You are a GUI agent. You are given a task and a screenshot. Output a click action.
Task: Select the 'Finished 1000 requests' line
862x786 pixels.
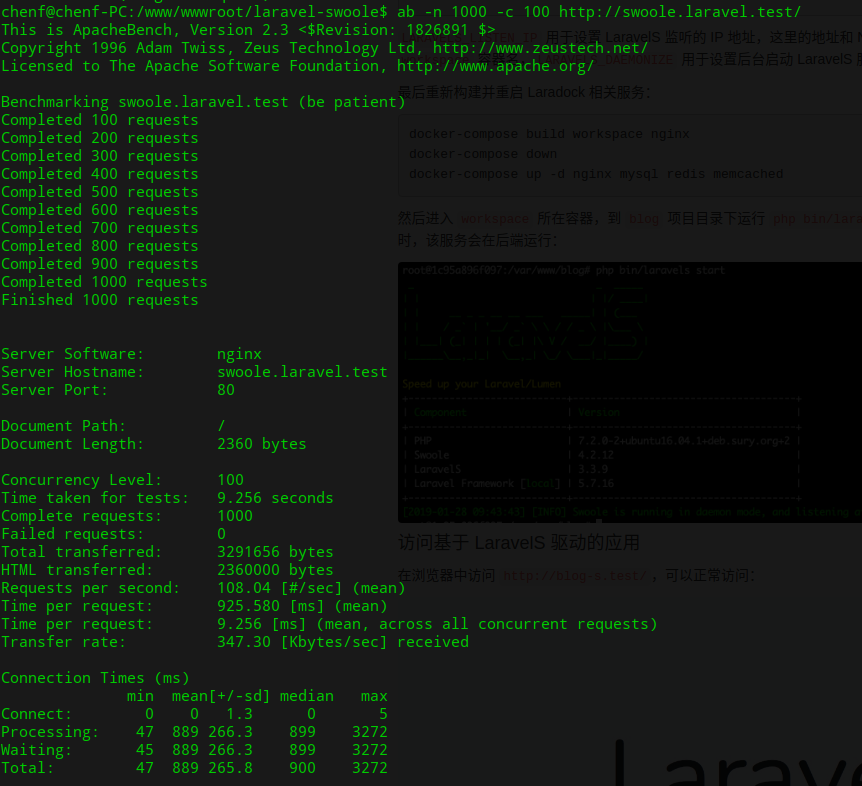pyautogui.click(x=100, y=301)
